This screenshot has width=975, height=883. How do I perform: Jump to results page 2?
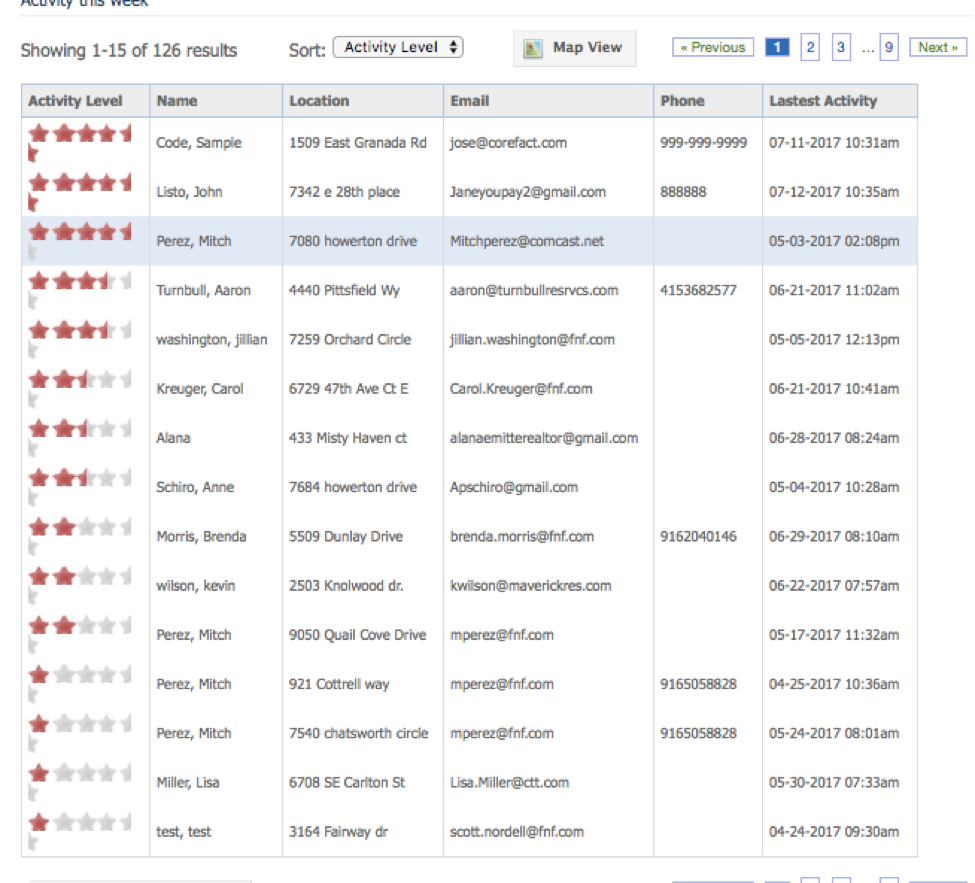tap(810, 47)
